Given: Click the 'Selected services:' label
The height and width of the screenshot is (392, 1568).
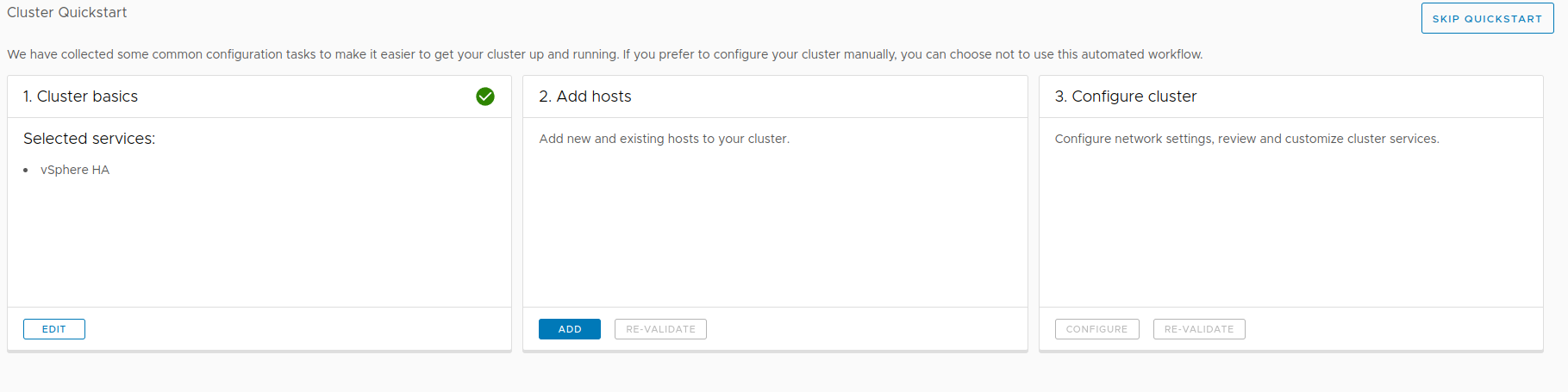Looking at the screenshot, I should point(90,139).
